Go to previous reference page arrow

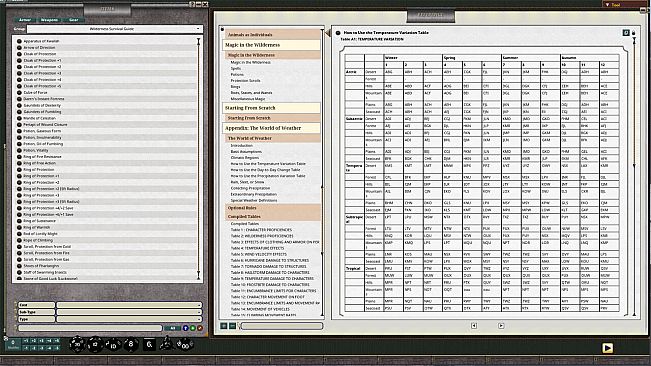tap(474, 326)
